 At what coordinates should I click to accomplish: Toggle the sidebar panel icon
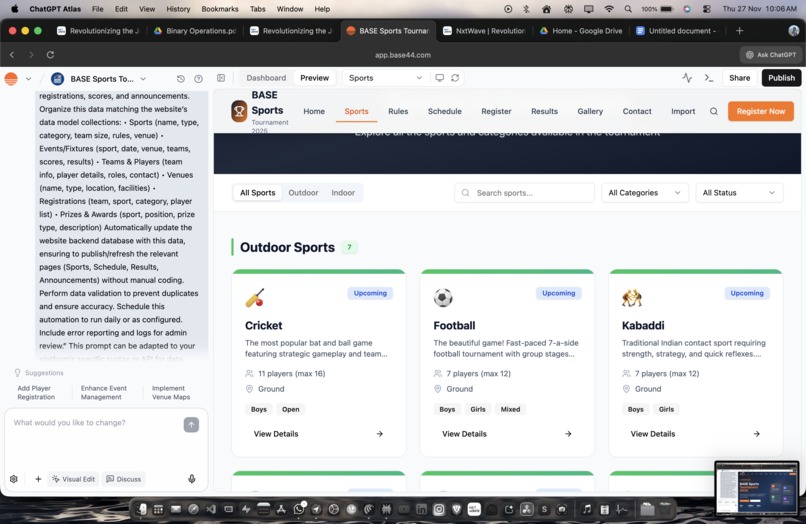pos(221,78)
